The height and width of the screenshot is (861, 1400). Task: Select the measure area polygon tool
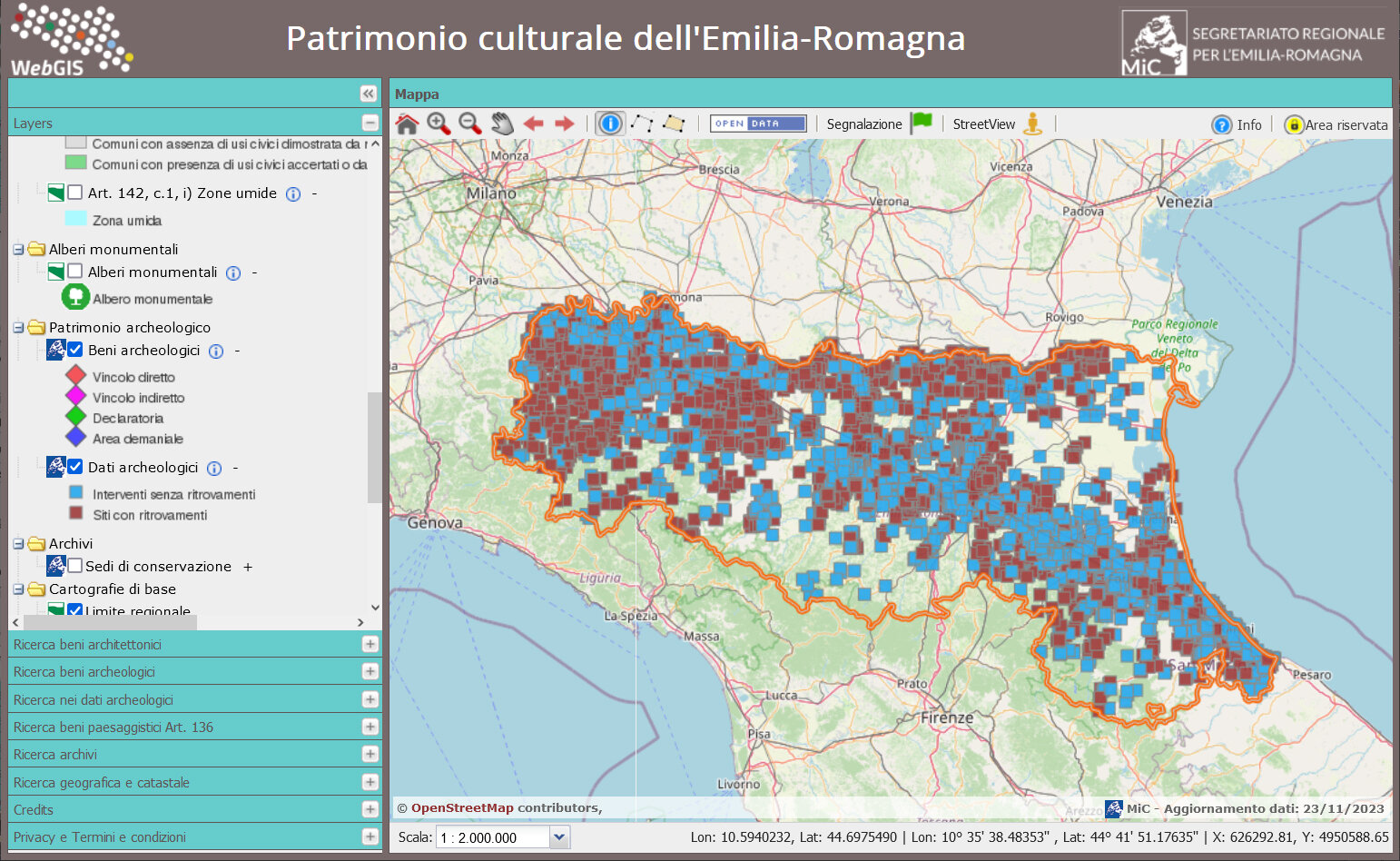(673, 124)
